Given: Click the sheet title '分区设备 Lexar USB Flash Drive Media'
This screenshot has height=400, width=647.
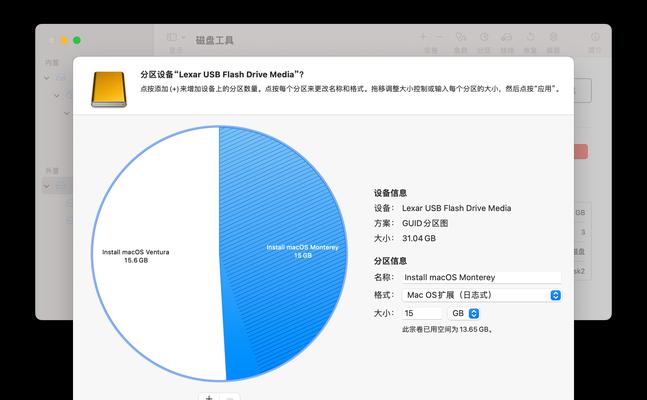Looking at the screenshot, I should 222,74.
